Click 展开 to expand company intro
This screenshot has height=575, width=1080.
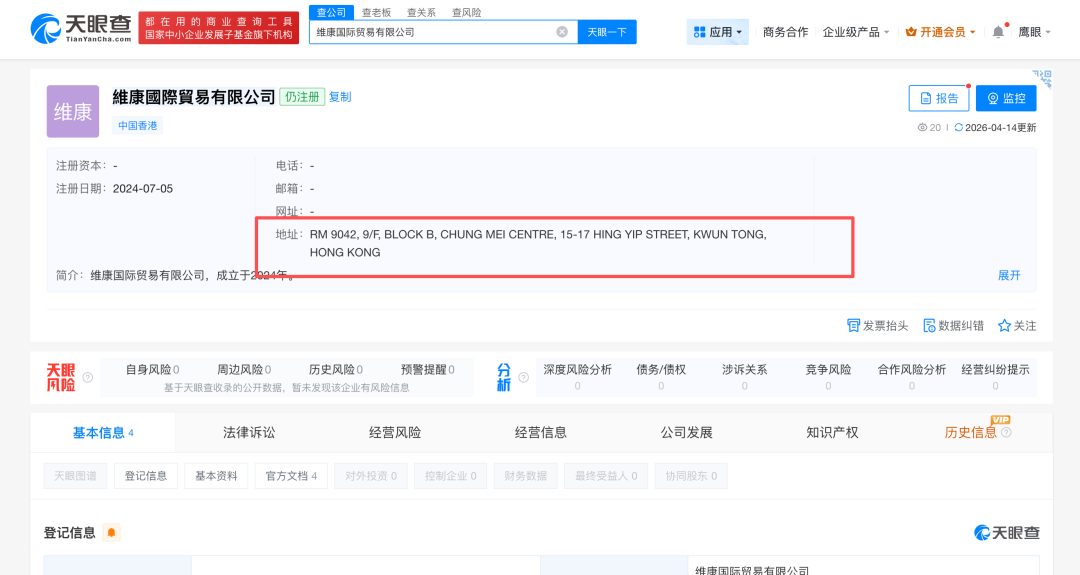click(1009, 275)
